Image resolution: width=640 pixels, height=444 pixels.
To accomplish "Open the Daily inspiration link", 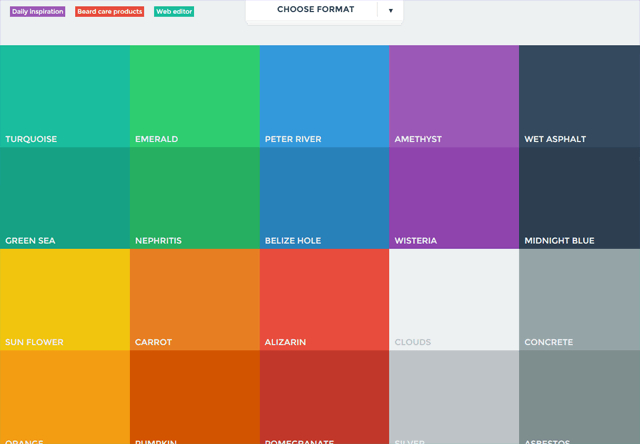I will pos(38,11).
